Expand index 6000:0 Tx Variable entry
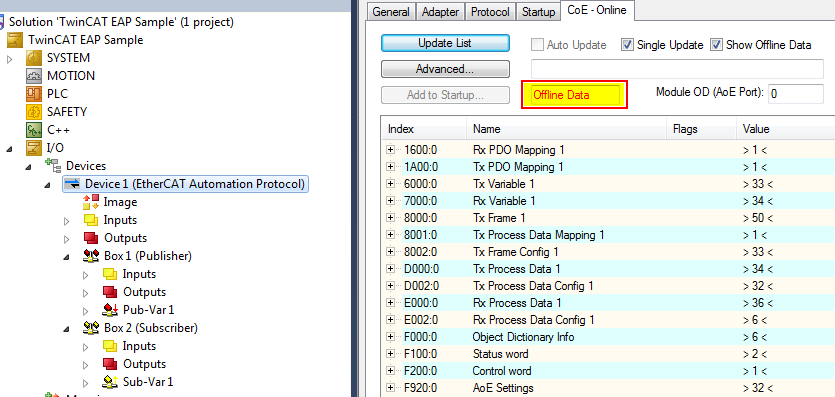This screenshot has height=397, width=835. pos(391,184)
